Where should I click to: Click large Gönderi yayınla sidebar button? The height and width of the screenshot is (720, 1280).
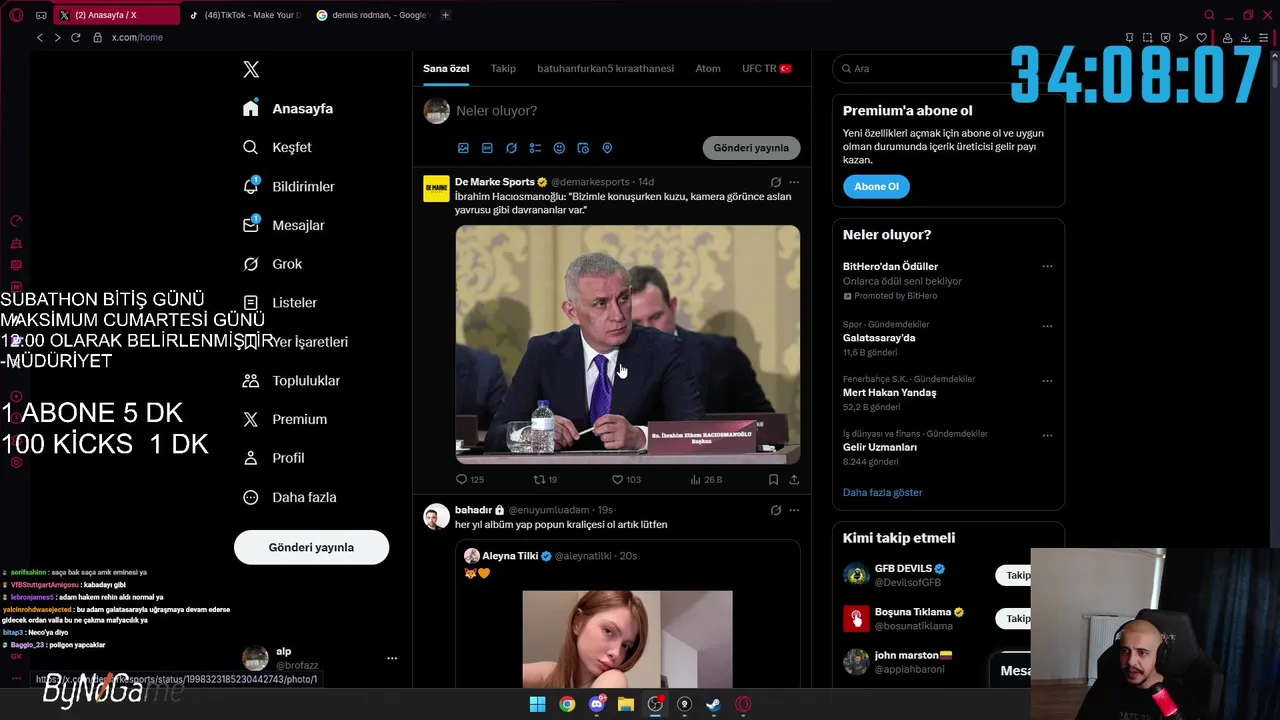tap(311, 547)
